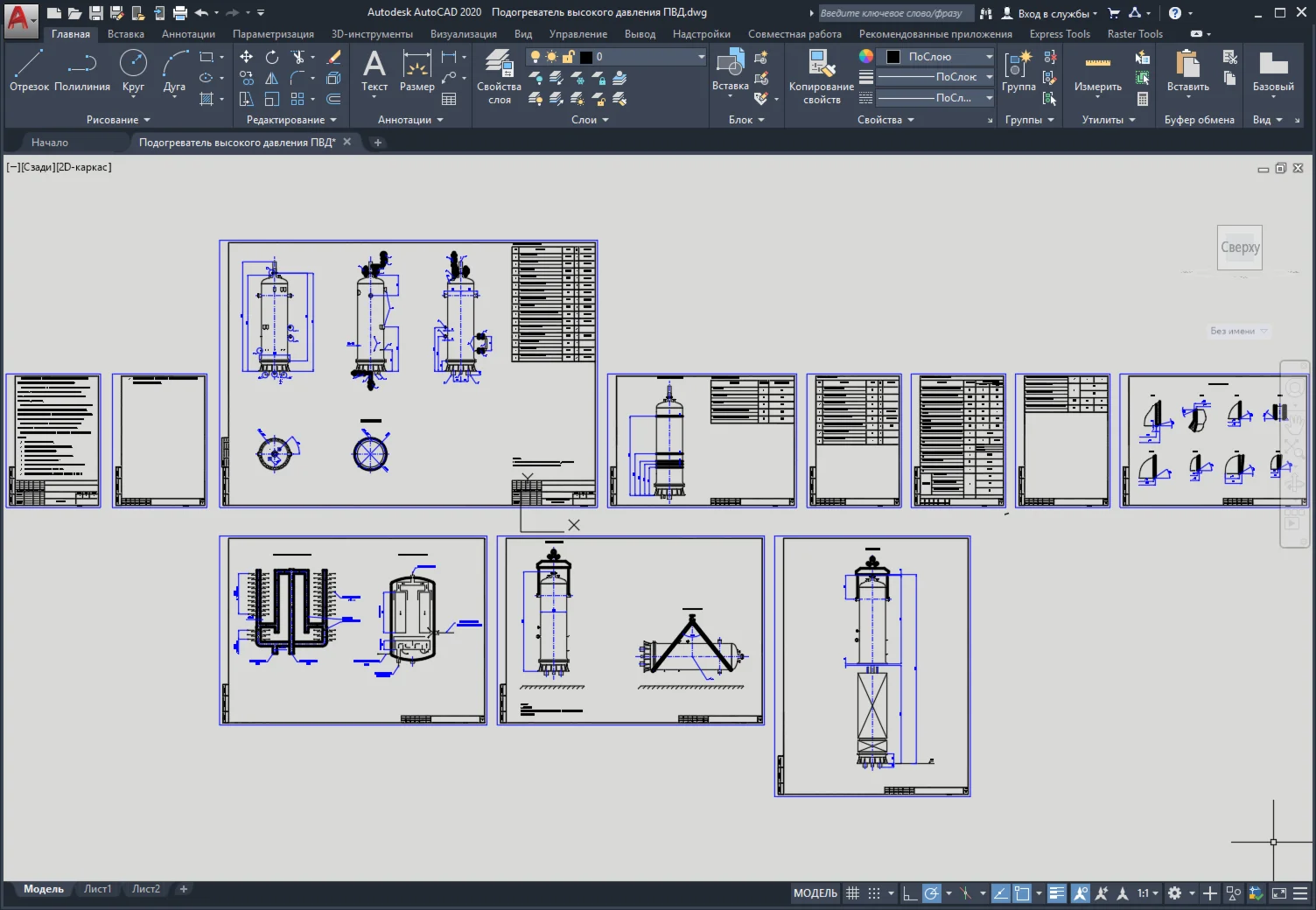Expand the Аннотации panel
This screenshot has height=910, width=1316.
click(x=410, y=120)
